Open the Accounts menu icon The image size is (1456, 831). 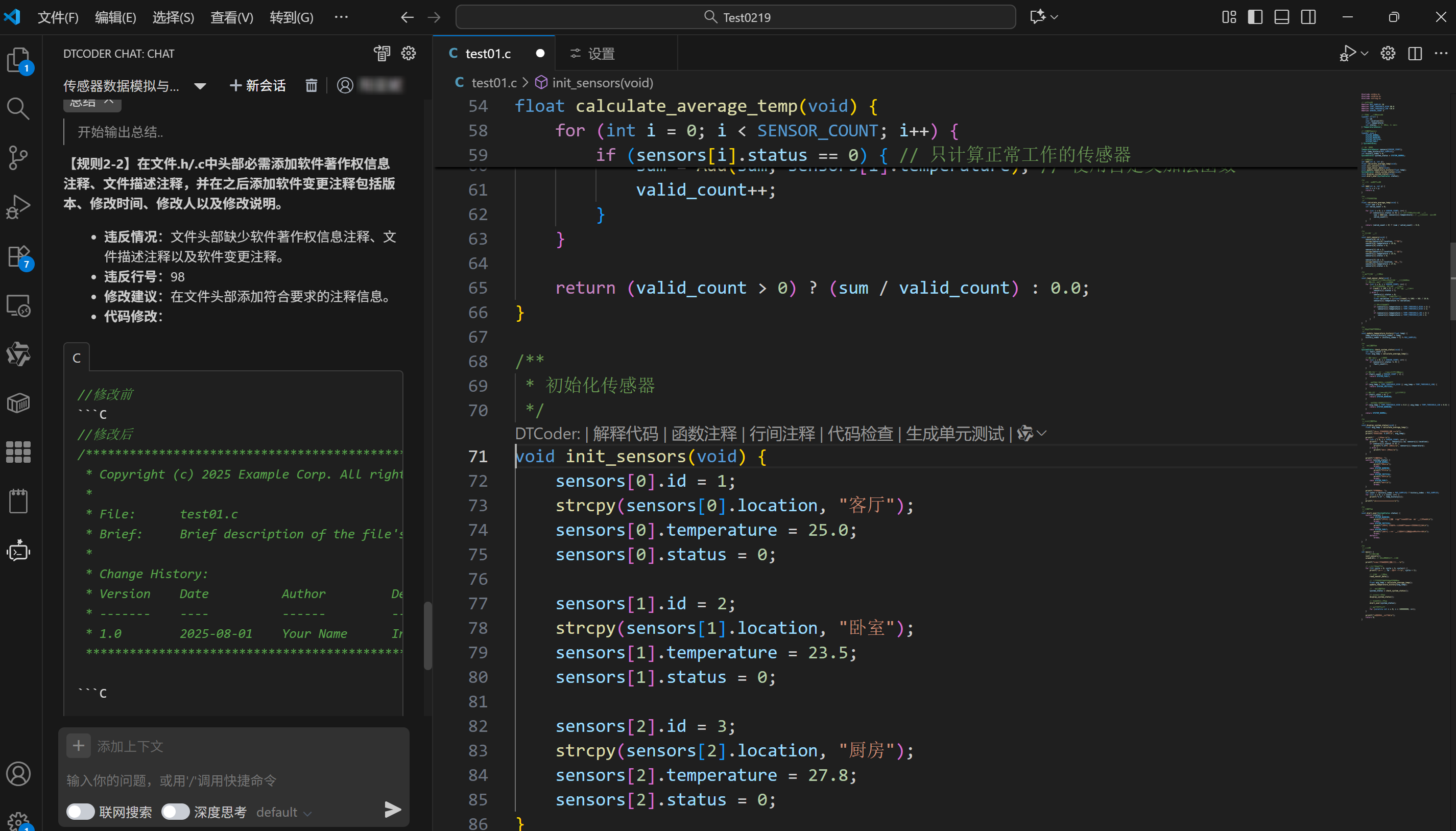[18, 774]
